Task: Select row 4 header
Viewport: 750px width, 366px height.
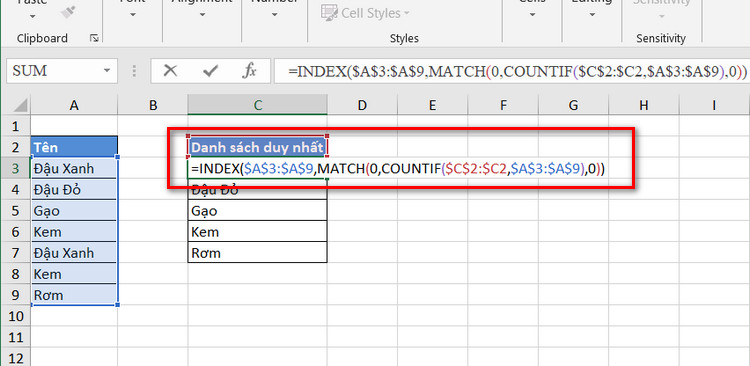Action: coord(15,189)
